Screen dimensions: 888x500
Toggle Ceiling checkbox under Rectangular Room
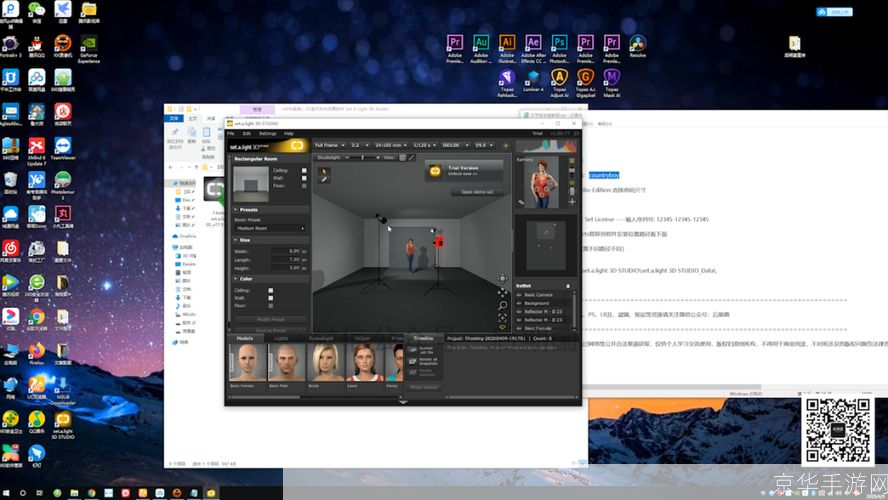pos(304,170)
